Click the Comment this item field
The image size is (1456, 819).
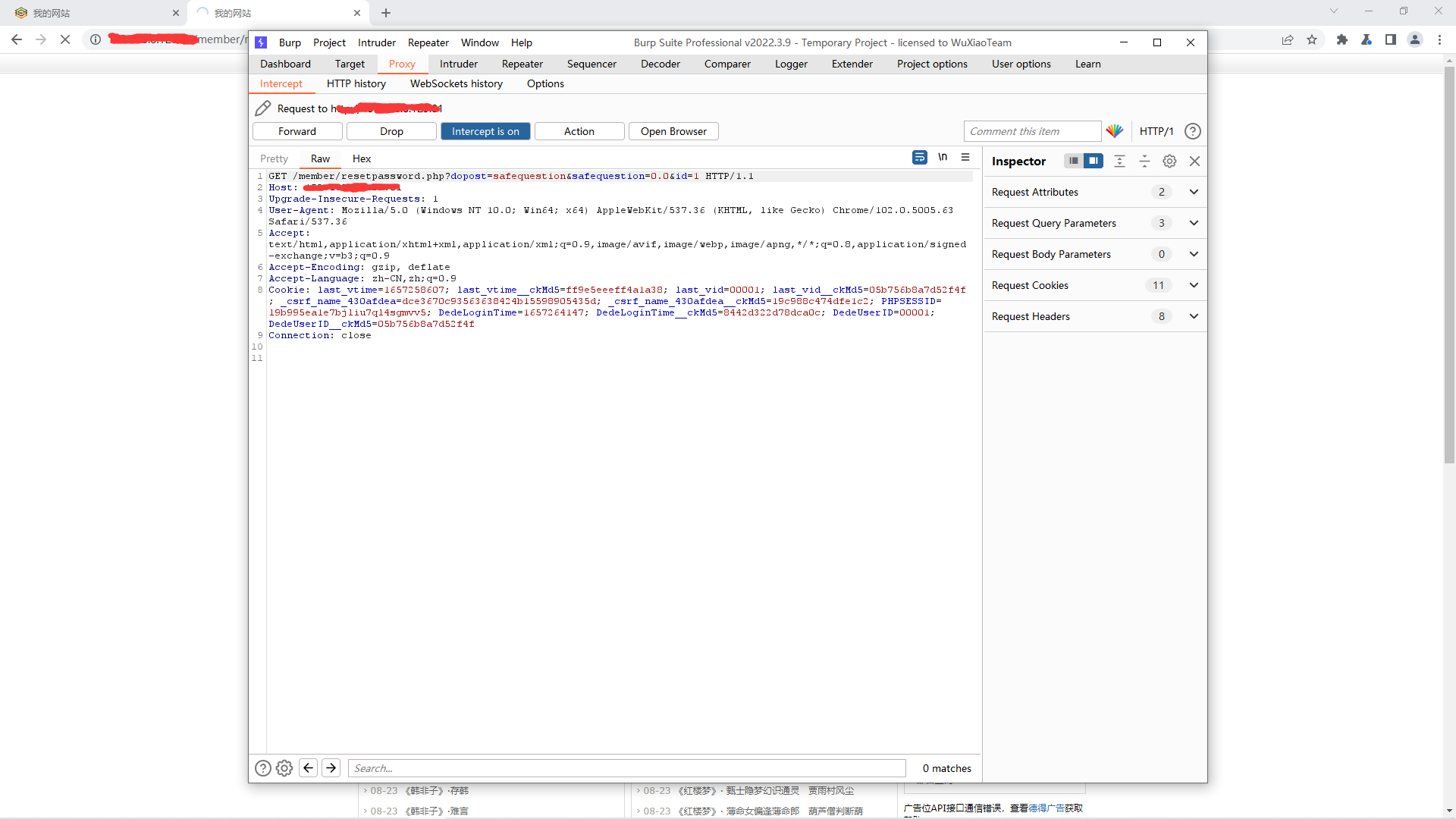(x=1031, y=131)
